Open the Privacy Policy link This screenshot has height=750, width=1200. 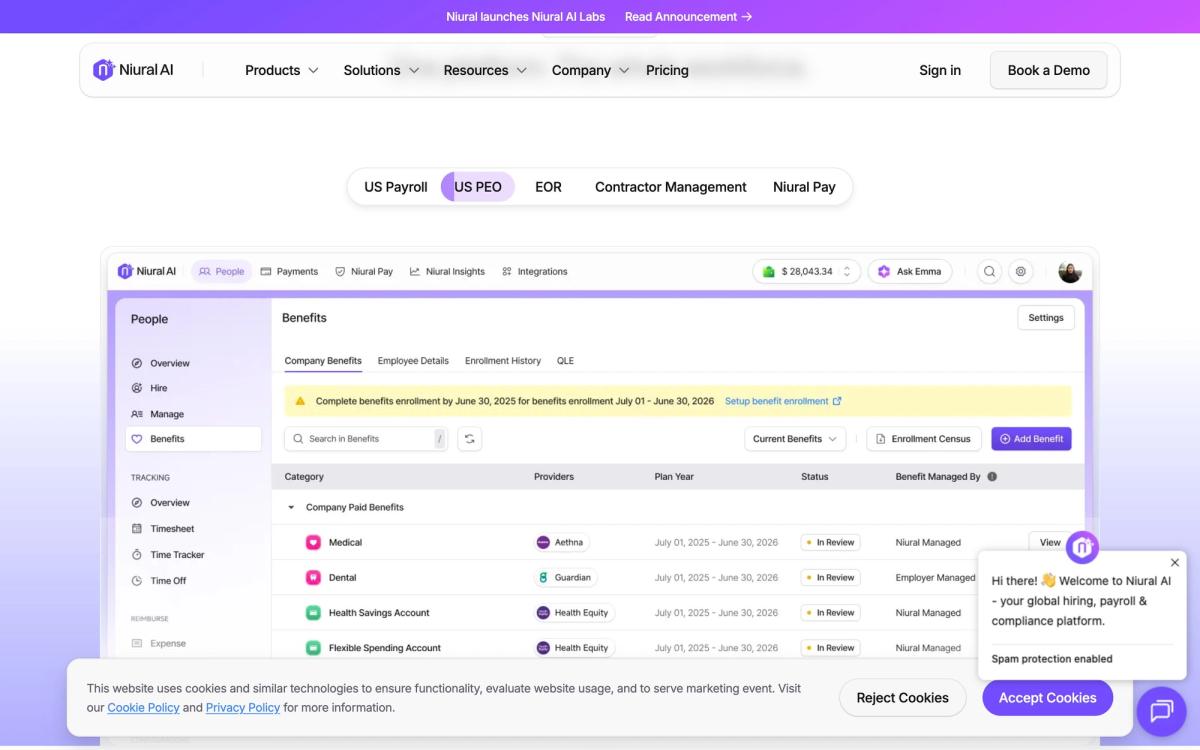243,708
